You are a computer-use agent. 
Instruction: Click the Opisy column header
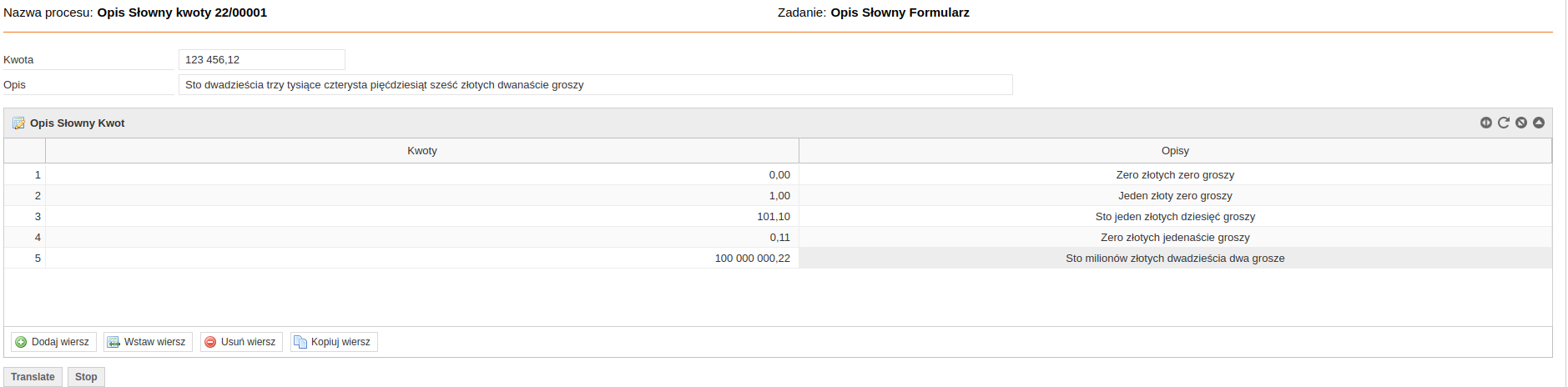[x=1175, y=151]
